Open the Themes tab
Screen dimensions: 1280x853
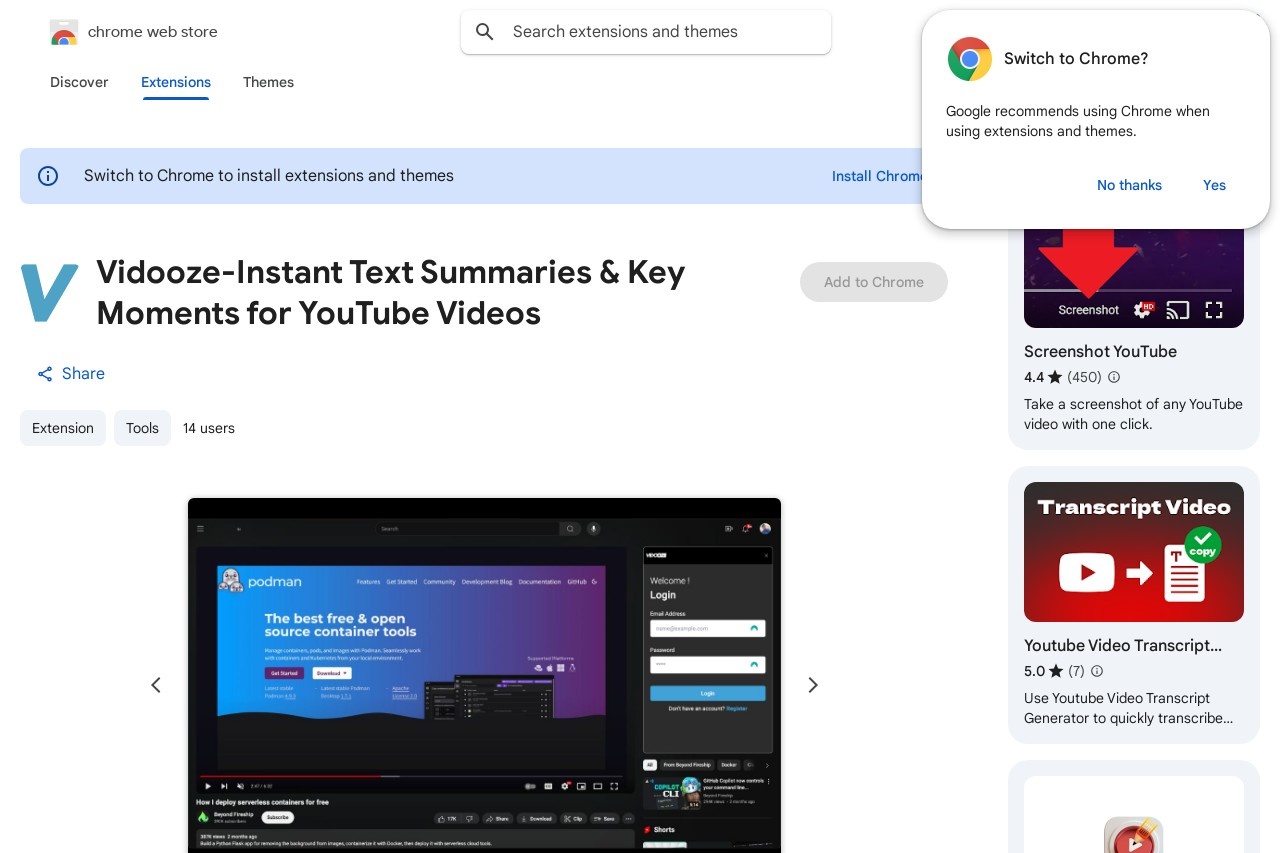point(268,82)
